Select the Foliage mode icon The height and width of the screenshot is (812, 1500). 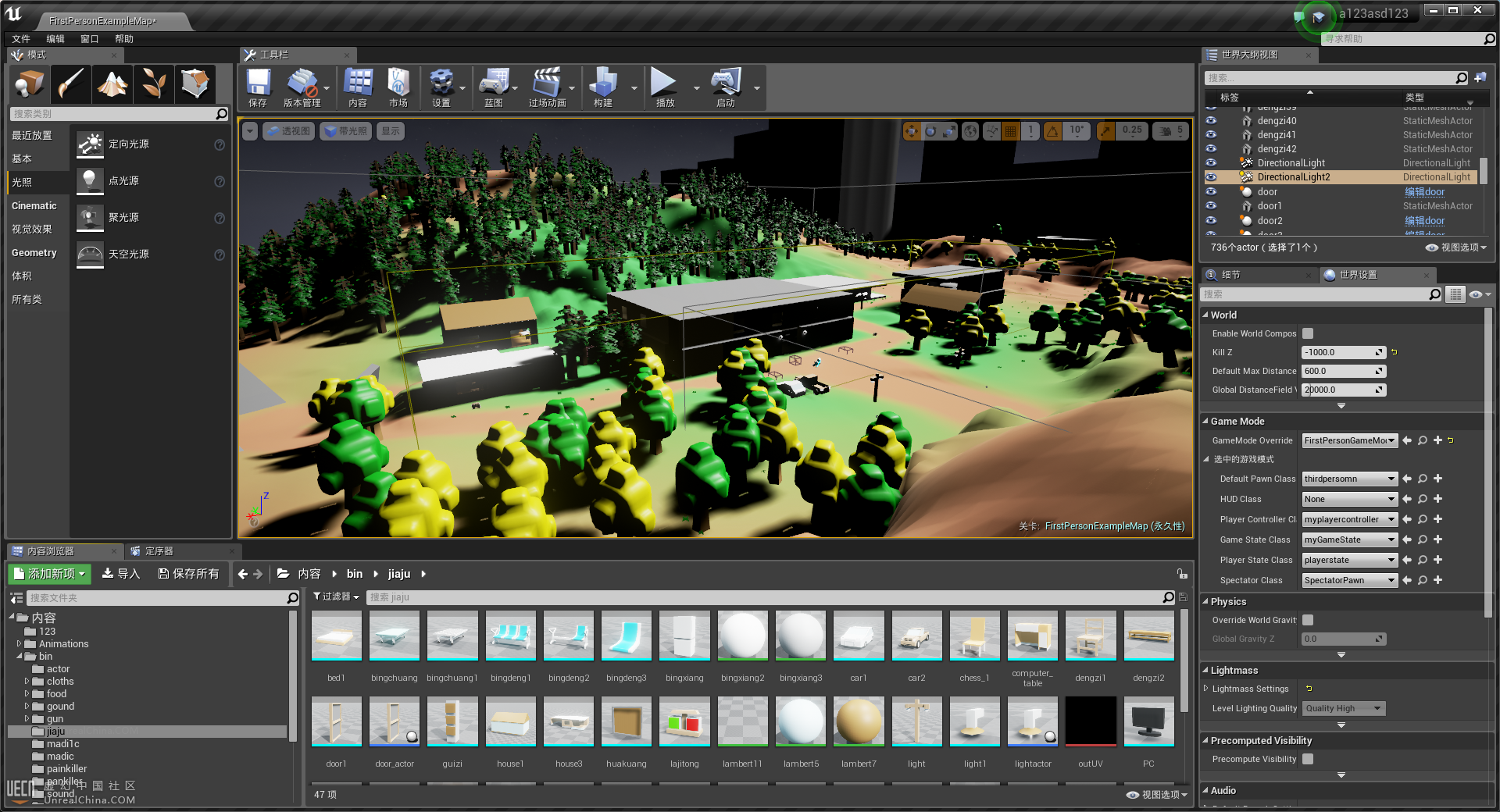click(x=154, y=84)
